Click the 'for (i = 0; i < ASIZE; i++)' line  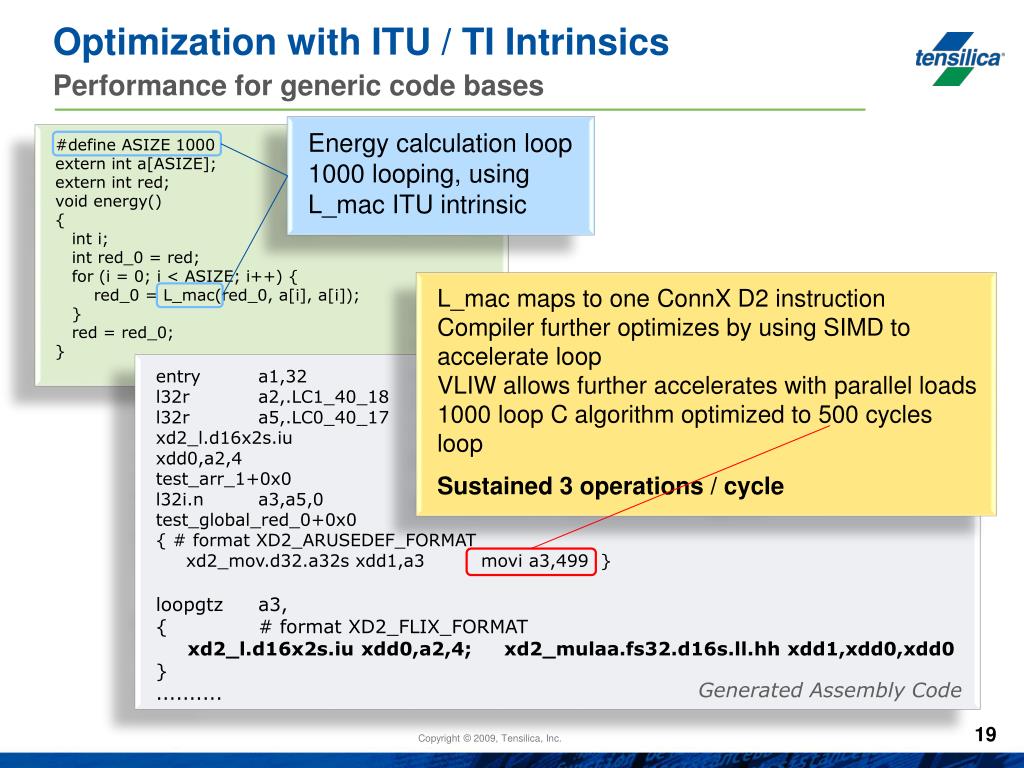(184, 276)
